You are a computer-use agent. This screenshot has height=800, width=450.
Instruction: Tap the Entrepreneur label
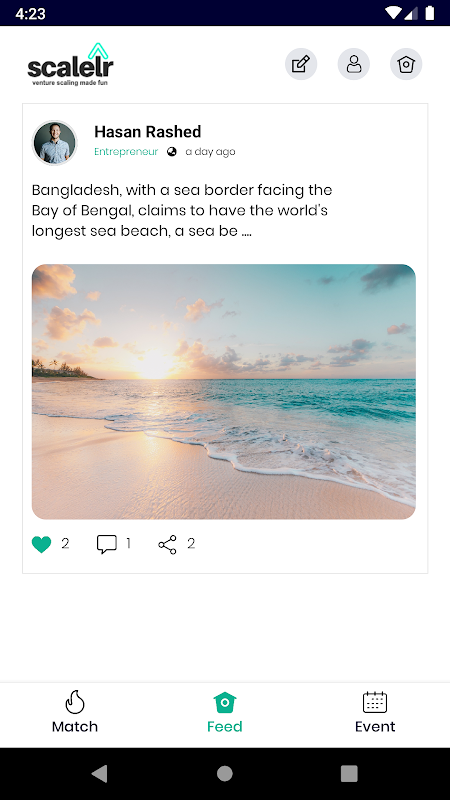click(x=126, y=152)
